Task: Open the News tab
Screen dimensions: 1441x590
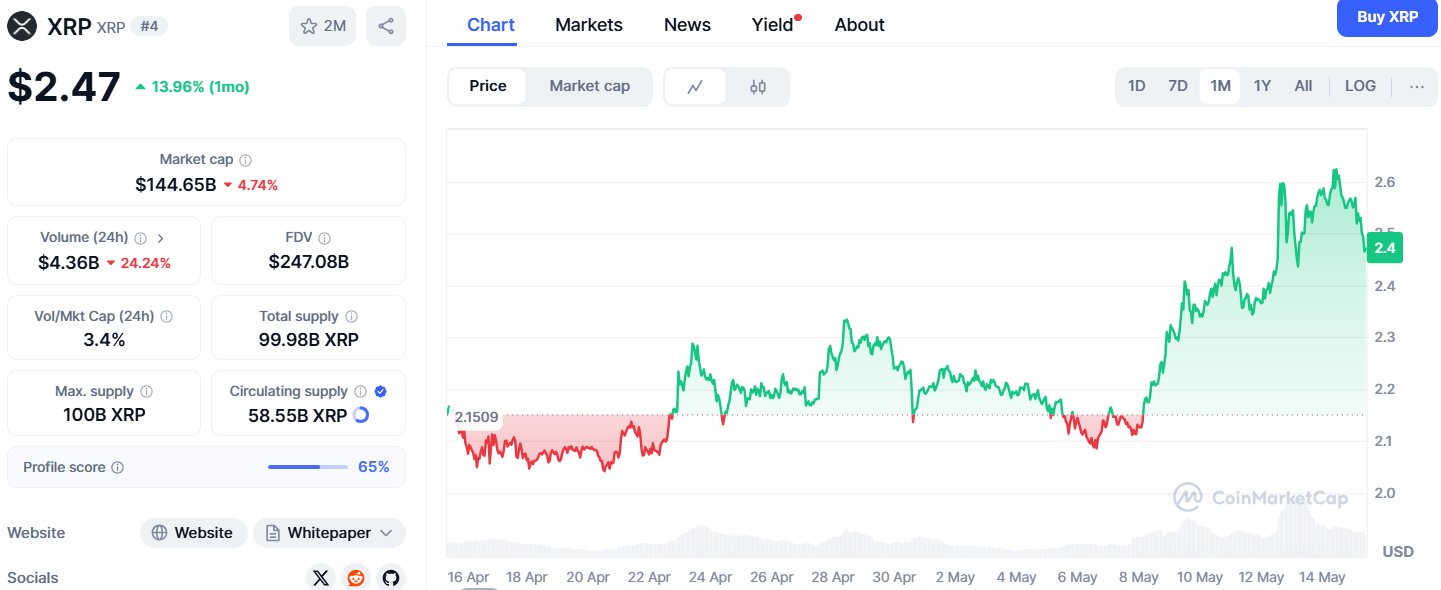Action: [x=687, y=25]
